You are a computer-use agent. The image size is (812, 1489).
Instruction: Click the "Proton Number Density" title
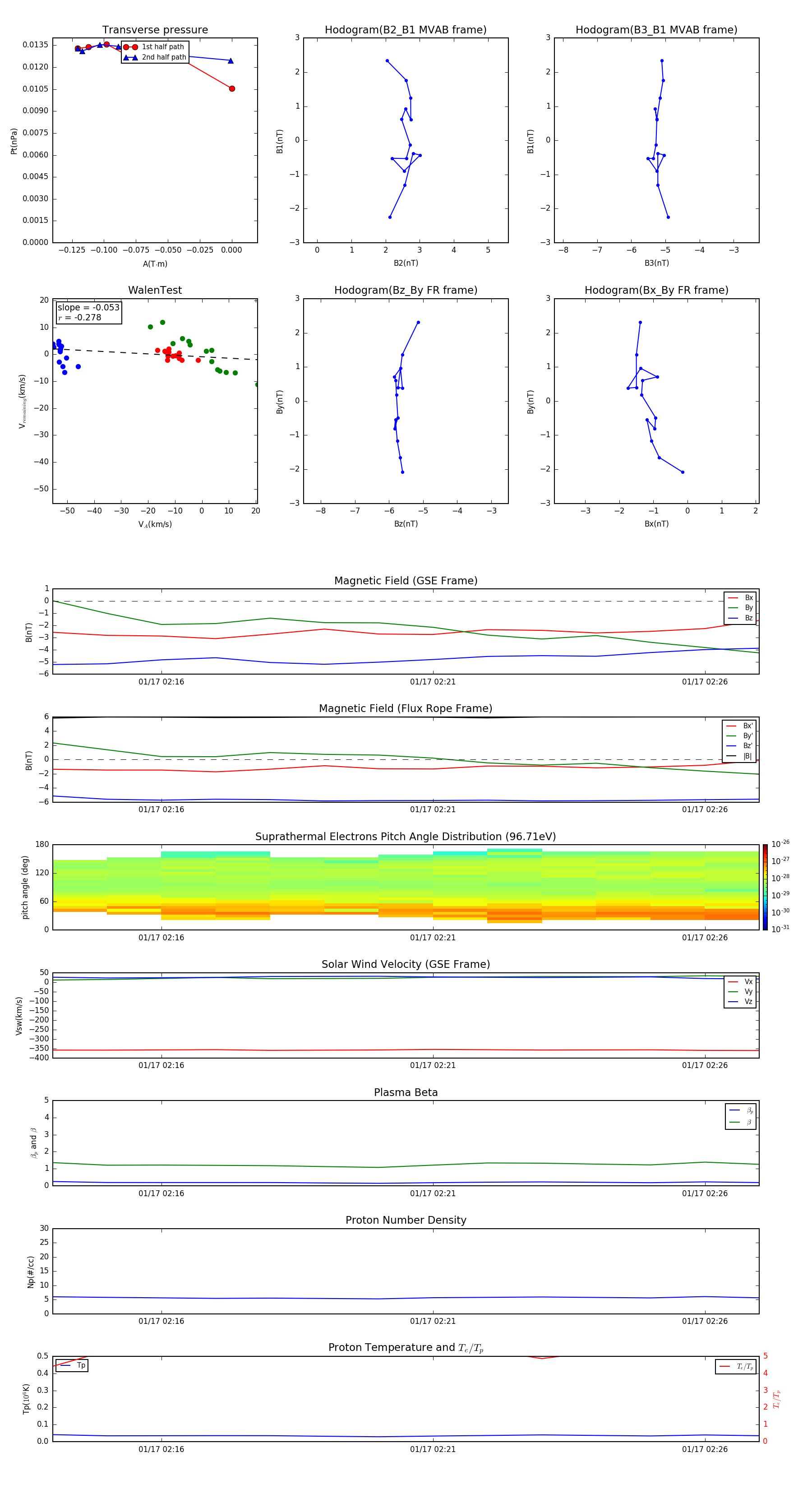click(x=406, y=1220)
